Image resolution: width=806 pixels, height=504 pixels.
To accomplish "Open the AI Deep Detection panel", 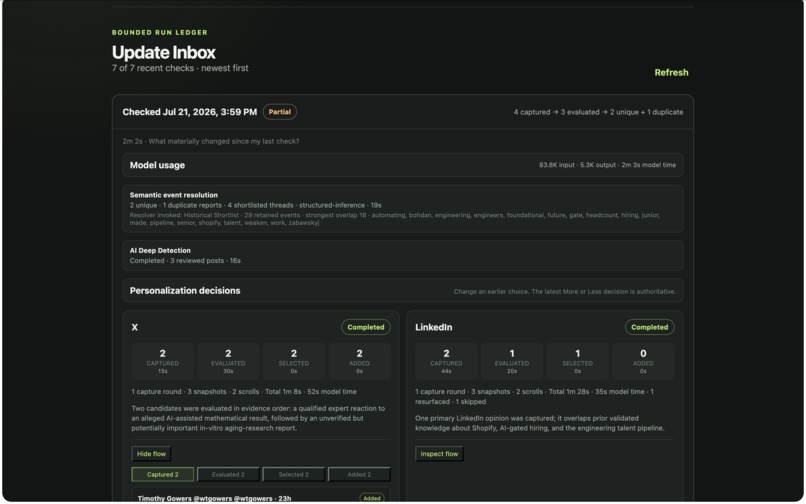I will click(402, 255).
